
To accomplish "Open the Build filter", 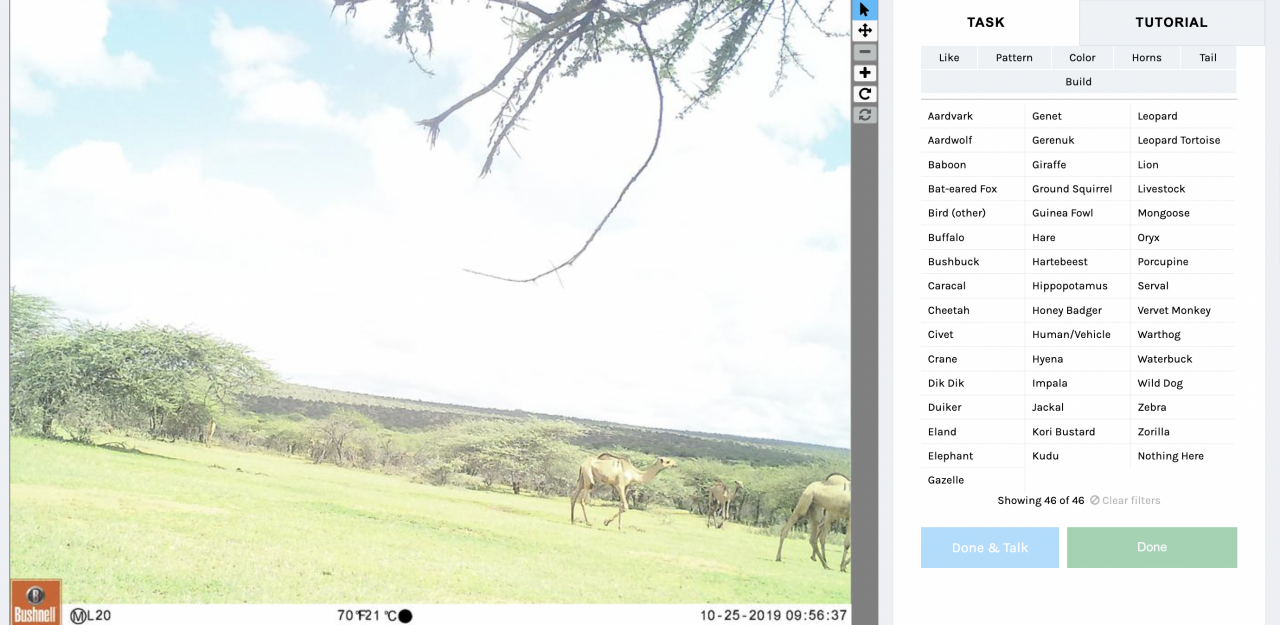I will pyautogui.click(x=1078, y=82).
